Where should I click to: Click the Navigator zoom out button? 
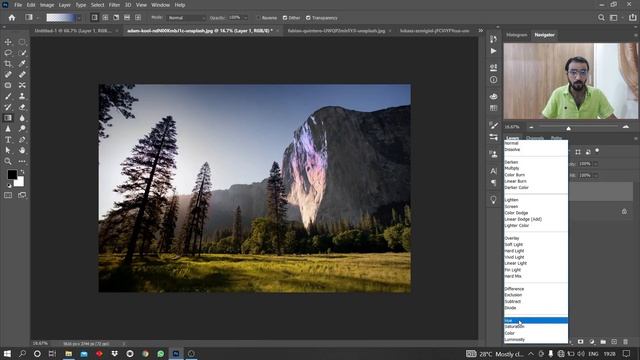coord(531,127)
